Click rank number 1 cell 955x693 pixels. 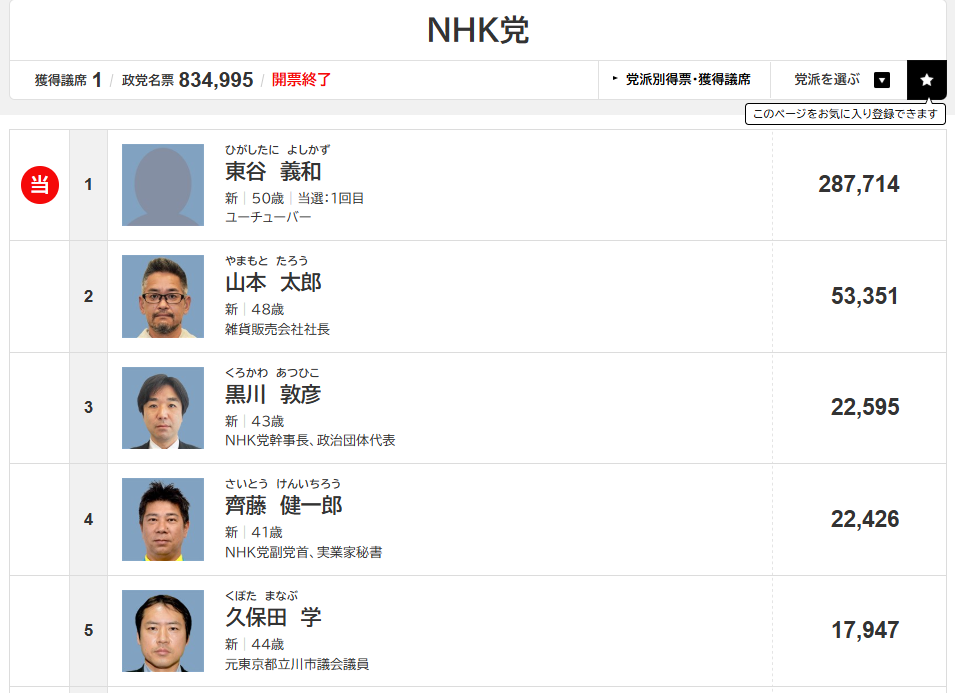tap(88, 185)
